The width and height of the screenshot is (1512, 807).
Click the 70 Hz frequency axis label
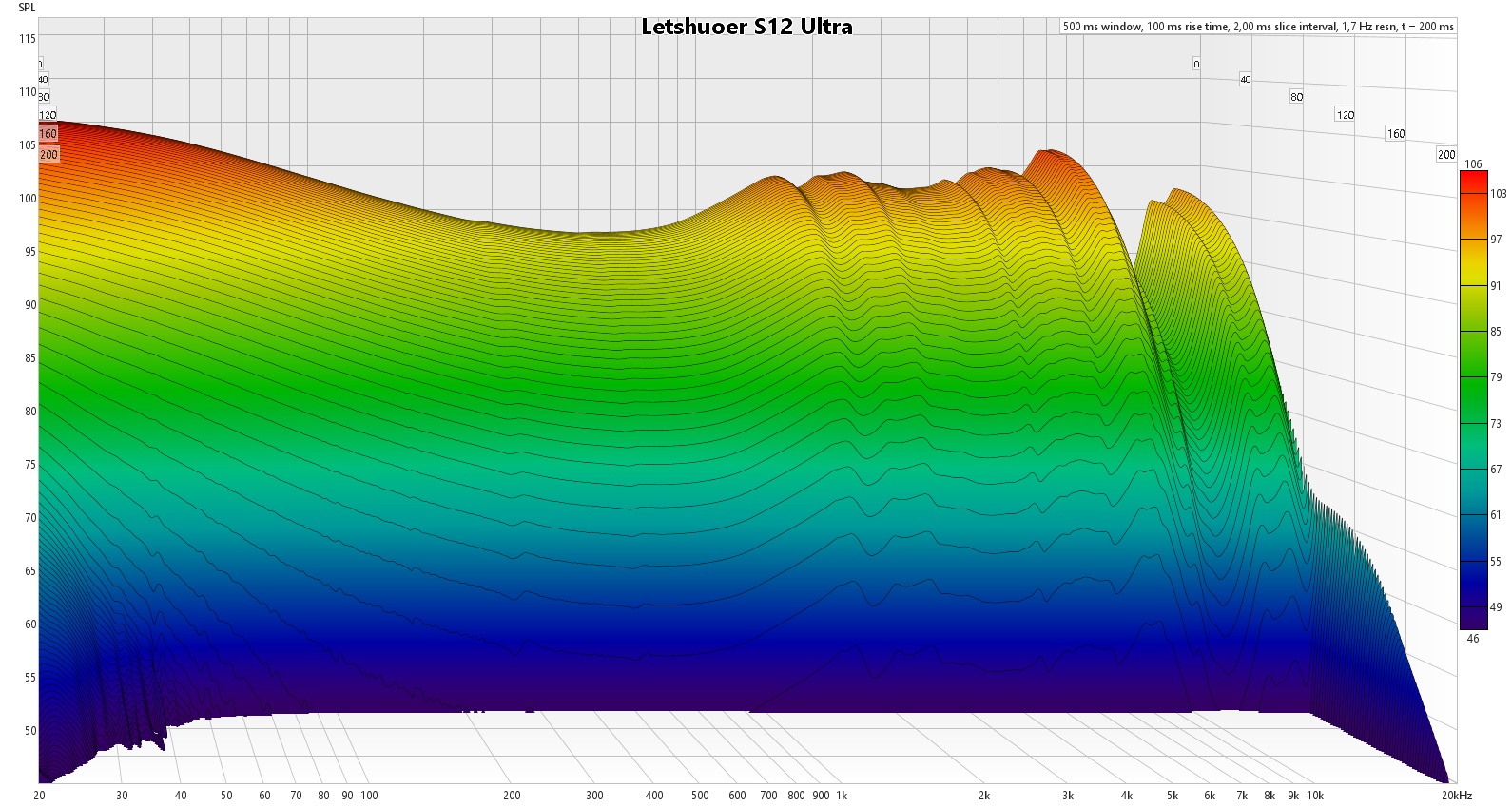(x=296, y=796)
